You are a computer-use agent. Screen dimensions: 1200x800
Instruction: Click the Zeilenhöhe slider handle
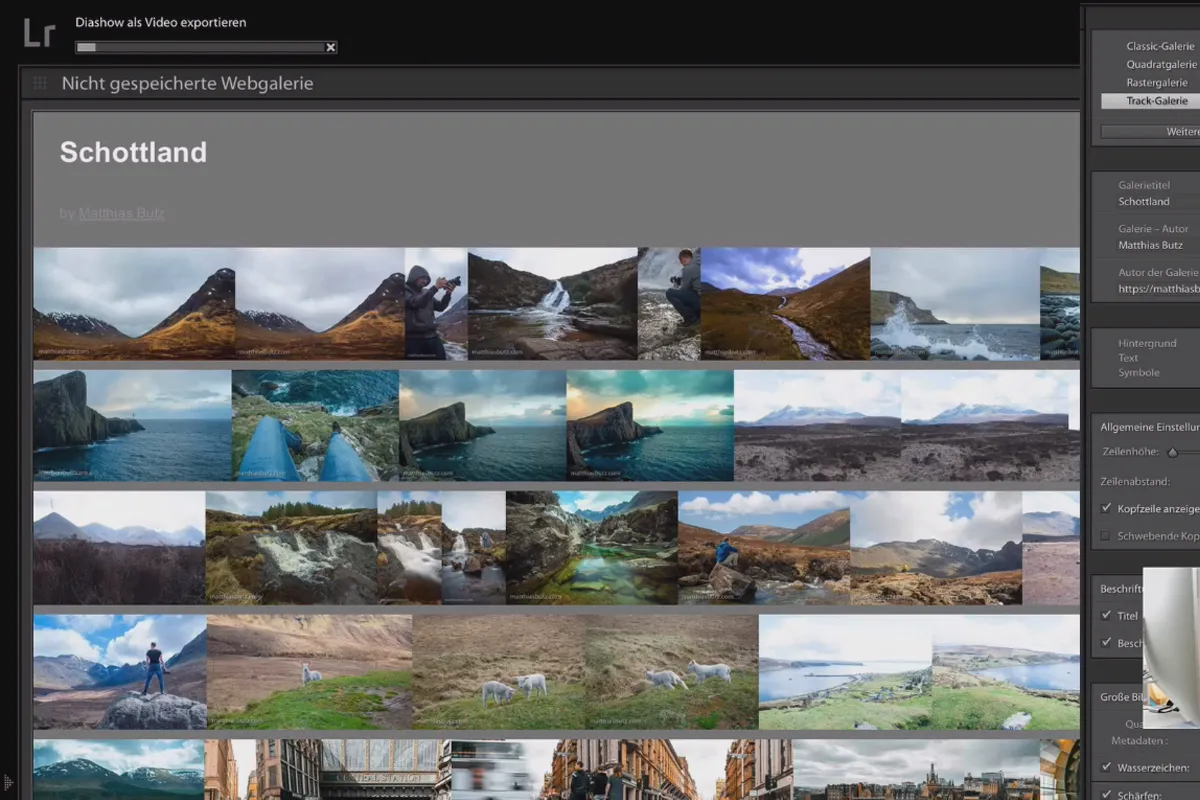[1172, 453]
